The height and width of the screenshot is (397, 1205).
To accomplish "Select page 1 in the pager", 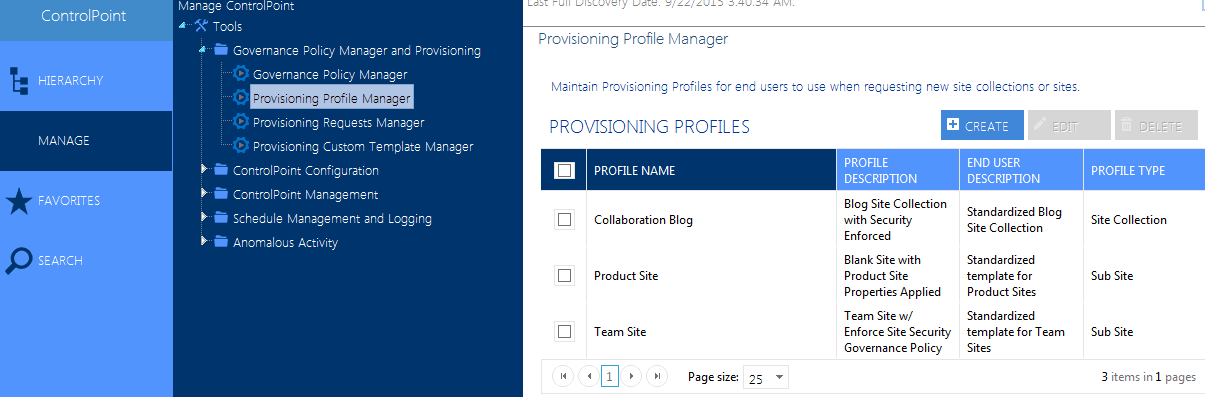I will point(610,376).
